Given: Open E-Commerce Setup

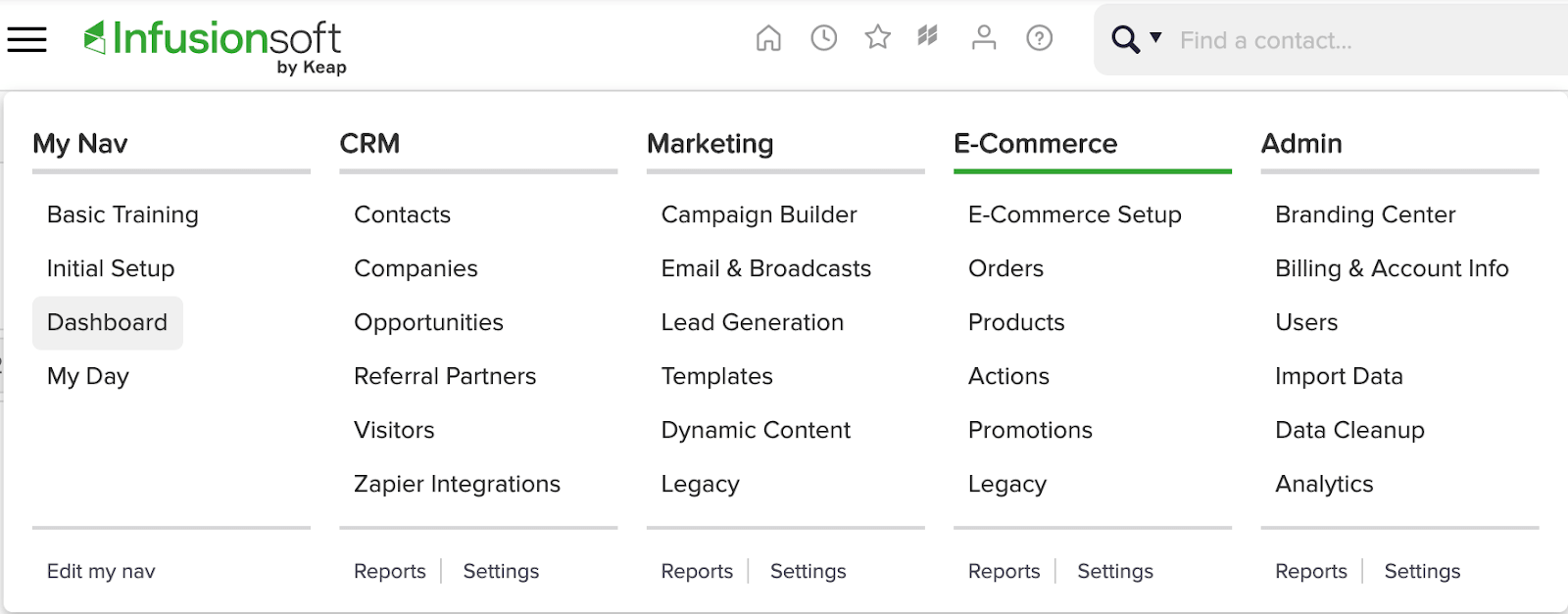Looking at the screenshot, I should click(x=1074, y=214).
